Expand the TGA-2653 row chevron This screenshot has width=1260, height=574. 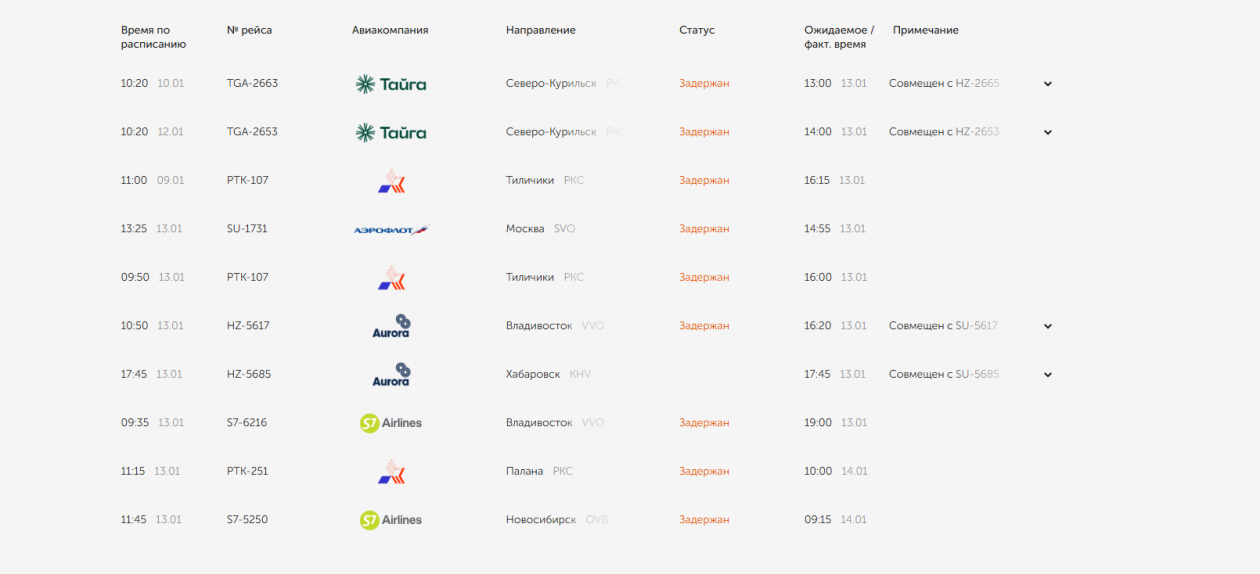click(x=1048, y=132)
